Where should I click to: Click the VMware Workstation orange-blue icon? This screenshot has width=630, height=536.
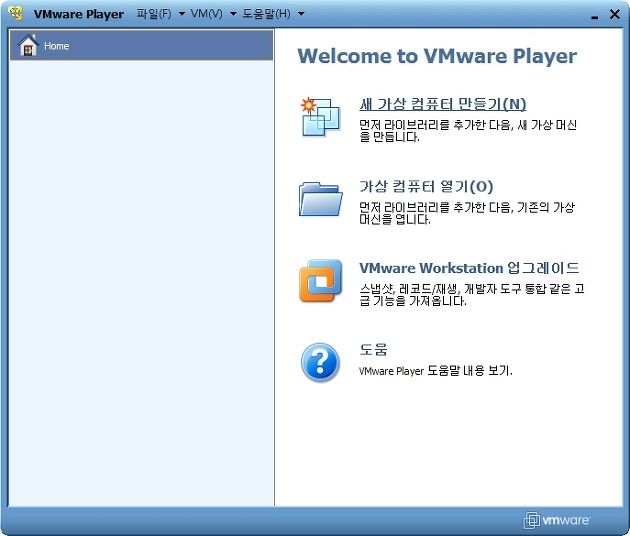(x=321, y=281)
